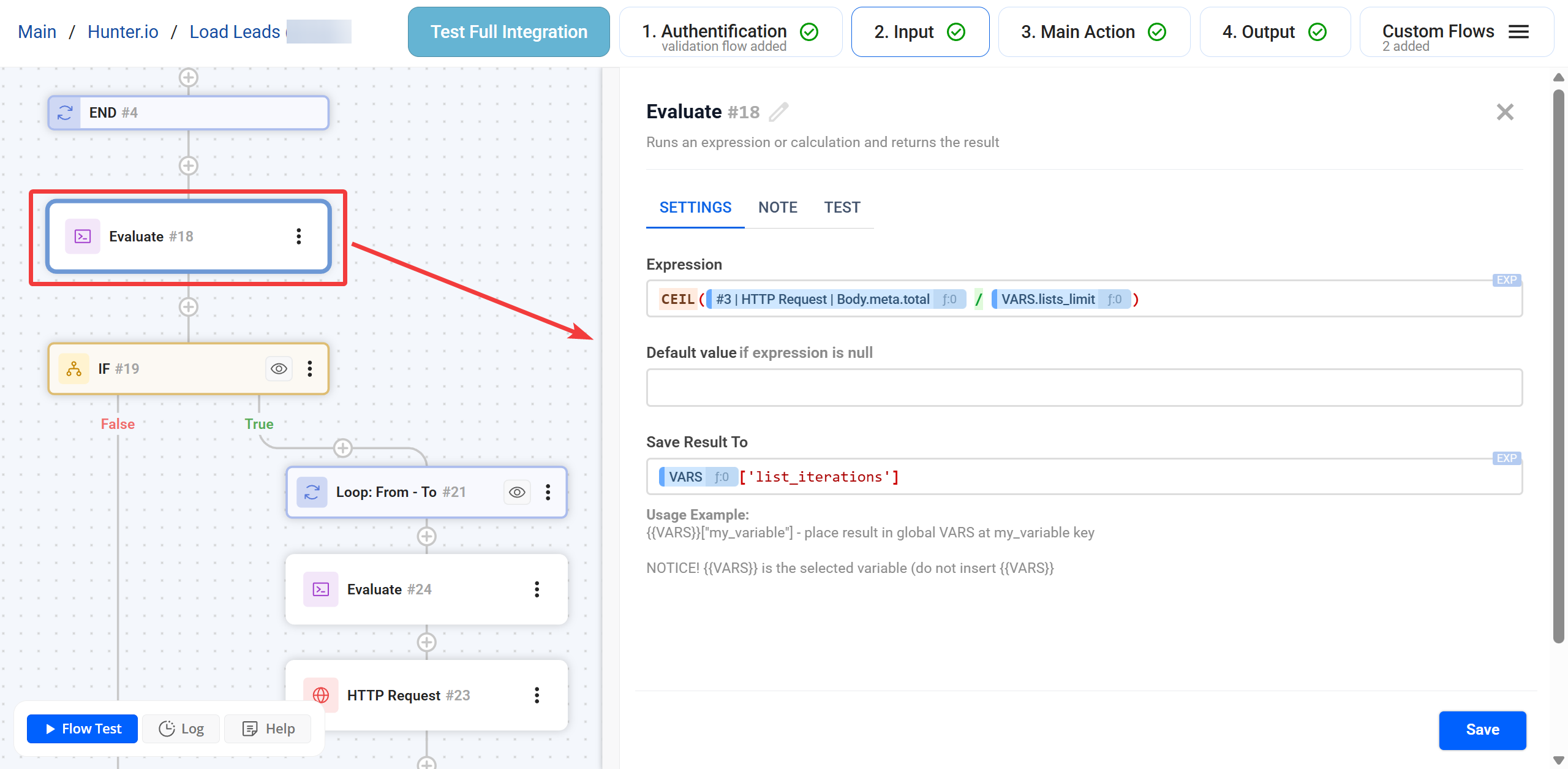Viewport: 1568px width, 769px height.
Task: Run Test Full Integration
Action: click(x=508, y=31)
